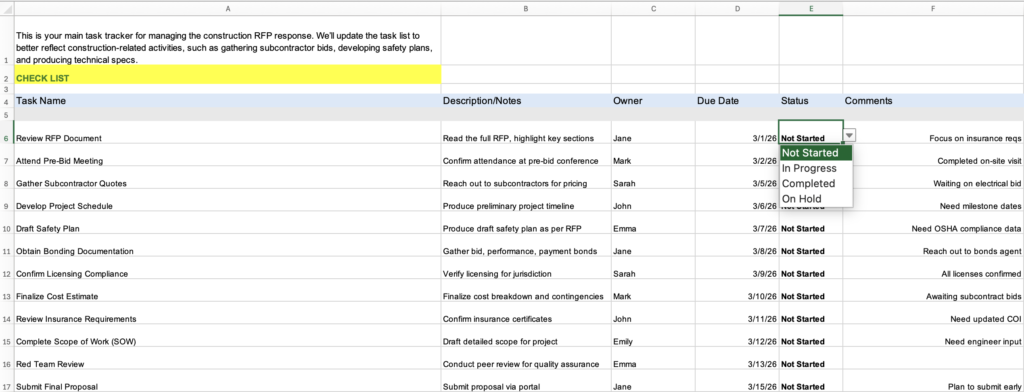Select column C header
Viewport: 1024px width, 392px height.
click(653, 8)
